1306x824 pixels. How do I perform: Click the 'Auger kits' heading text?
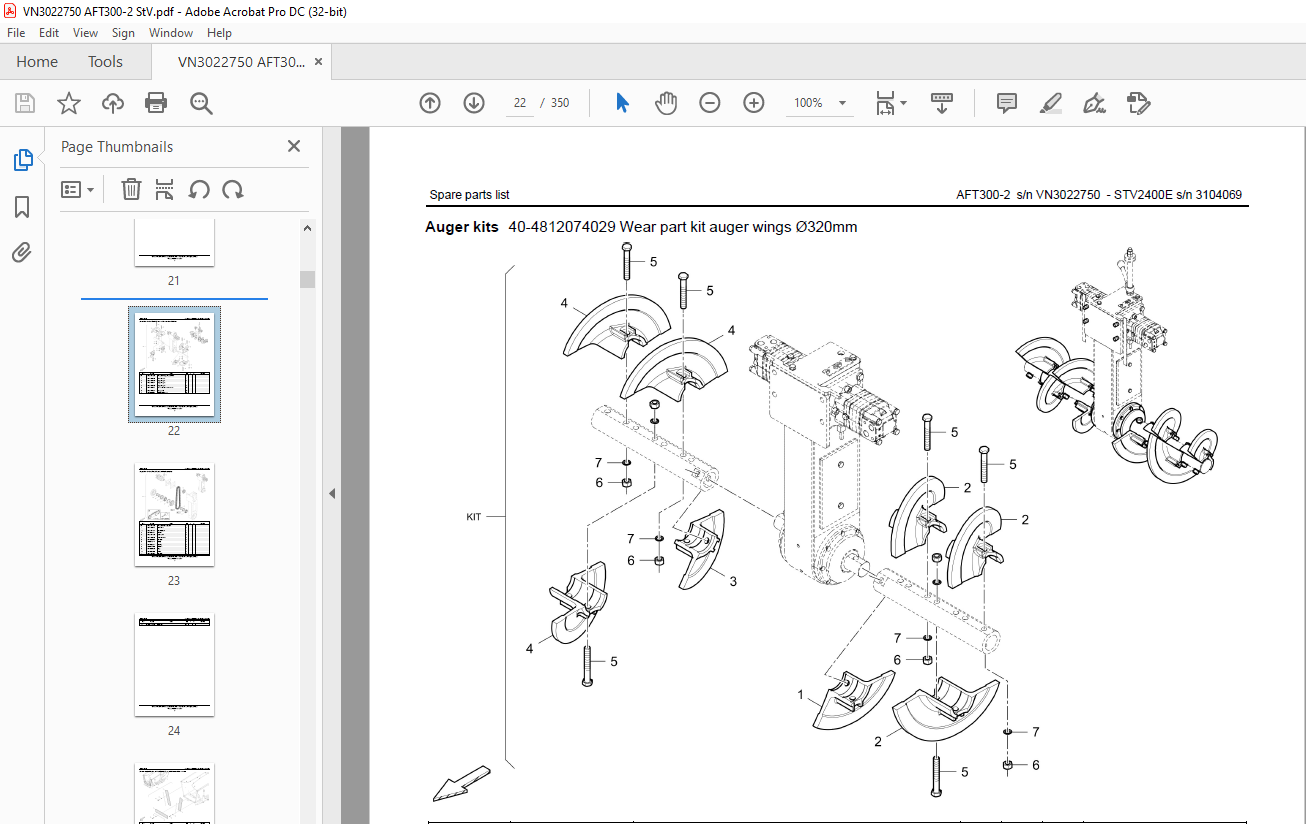pyautogui.click(x=462, y=227)
